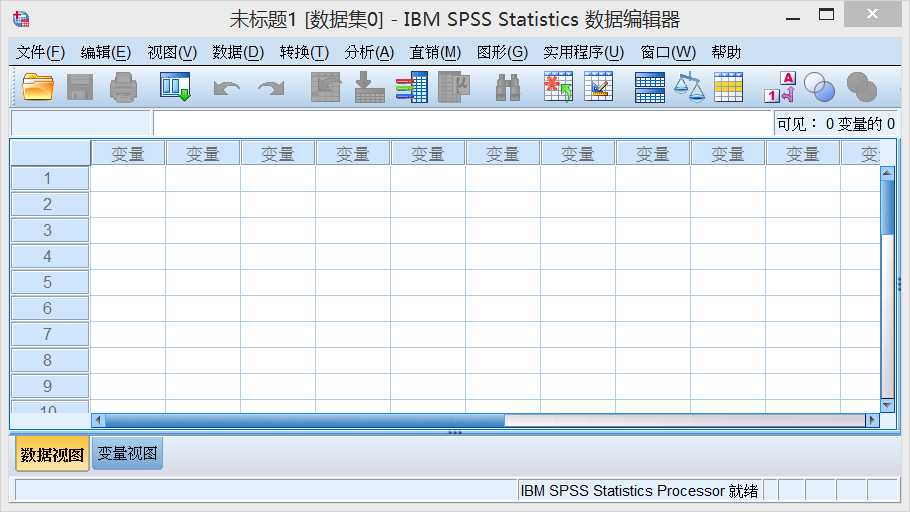Click the Print icon in toolbar

click(124, 87)
